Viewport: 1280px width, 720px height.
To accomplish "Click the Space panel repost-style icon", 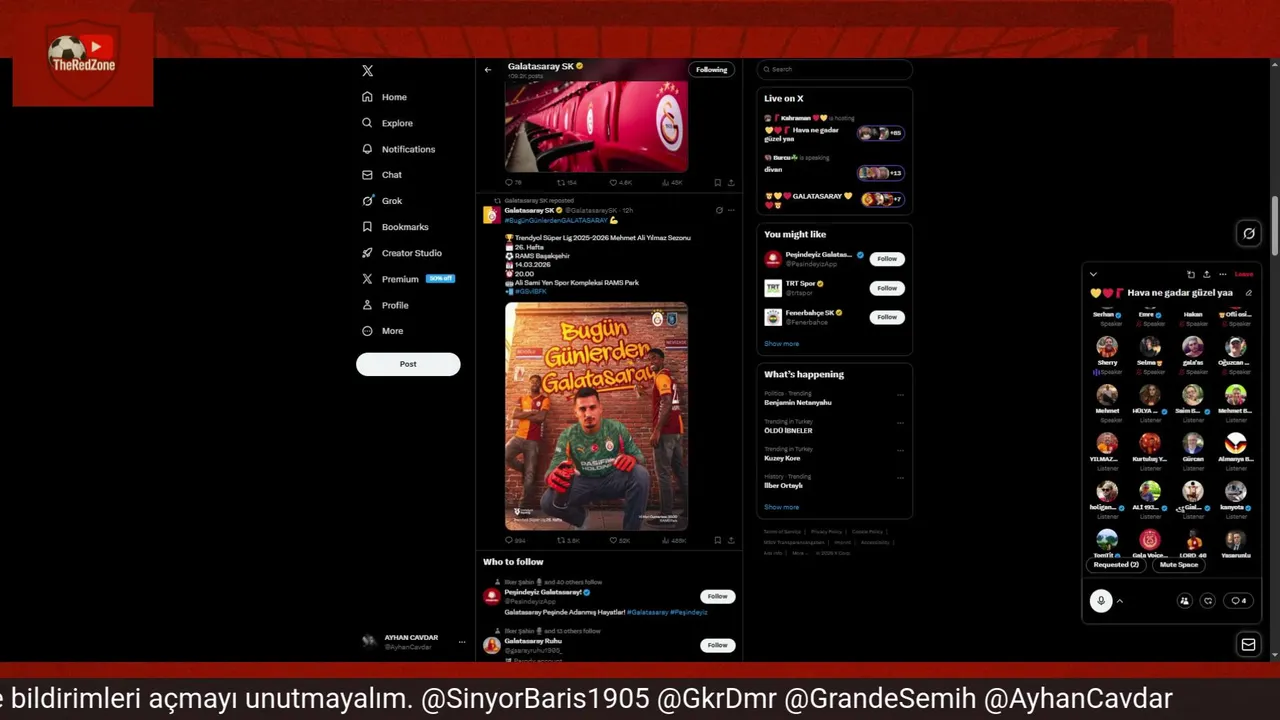I will click(1191, 274).
